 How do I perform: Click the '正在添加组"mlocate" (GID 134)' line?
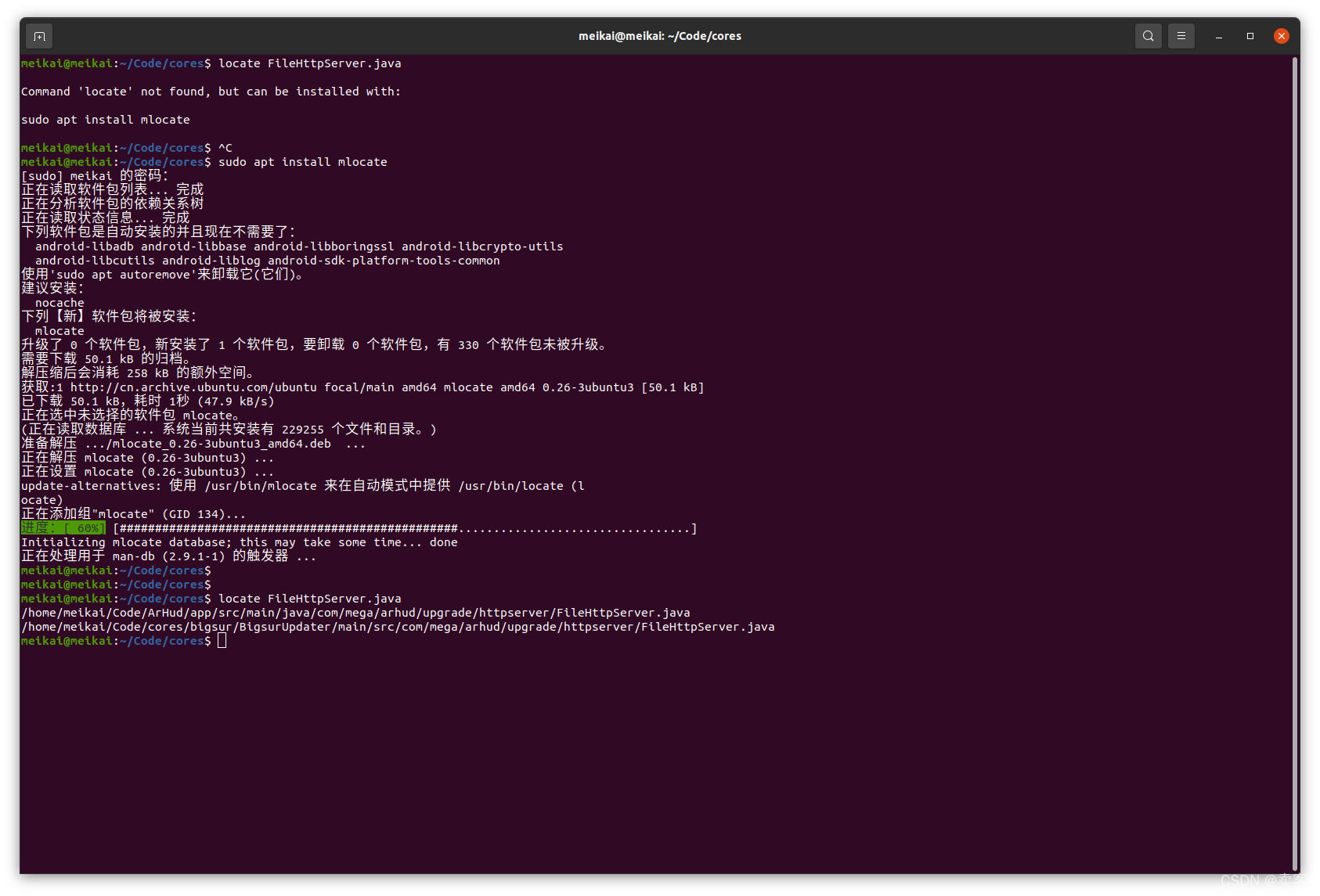[x=133, y=514]
